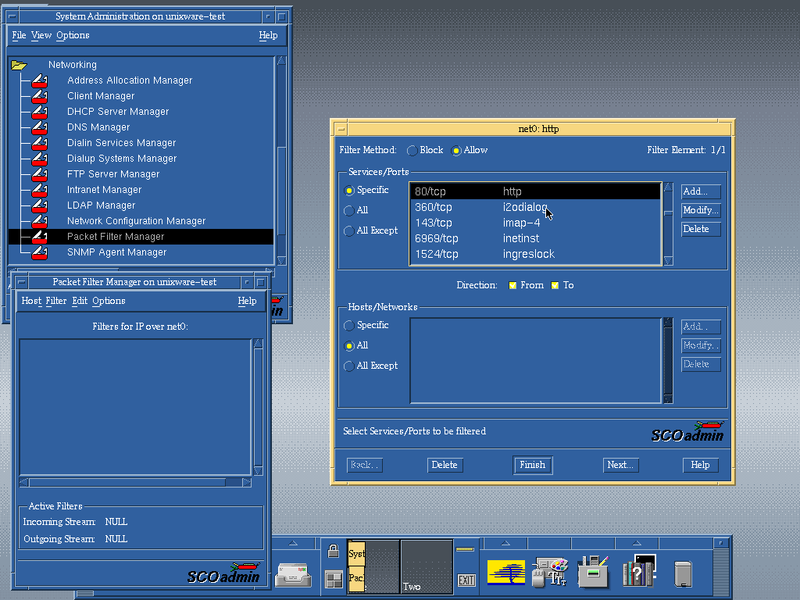Choose Specific under Hosts/Networks
800x600 pixels.
coord(366,325)
